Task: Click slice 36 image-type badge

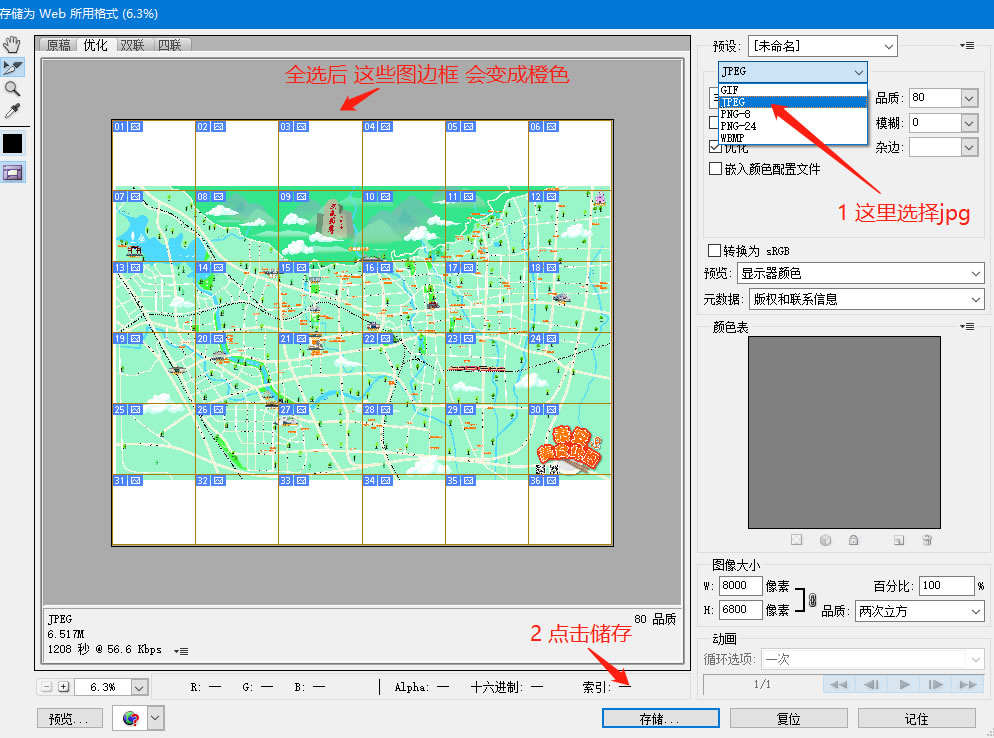Action: pos(552,481)
